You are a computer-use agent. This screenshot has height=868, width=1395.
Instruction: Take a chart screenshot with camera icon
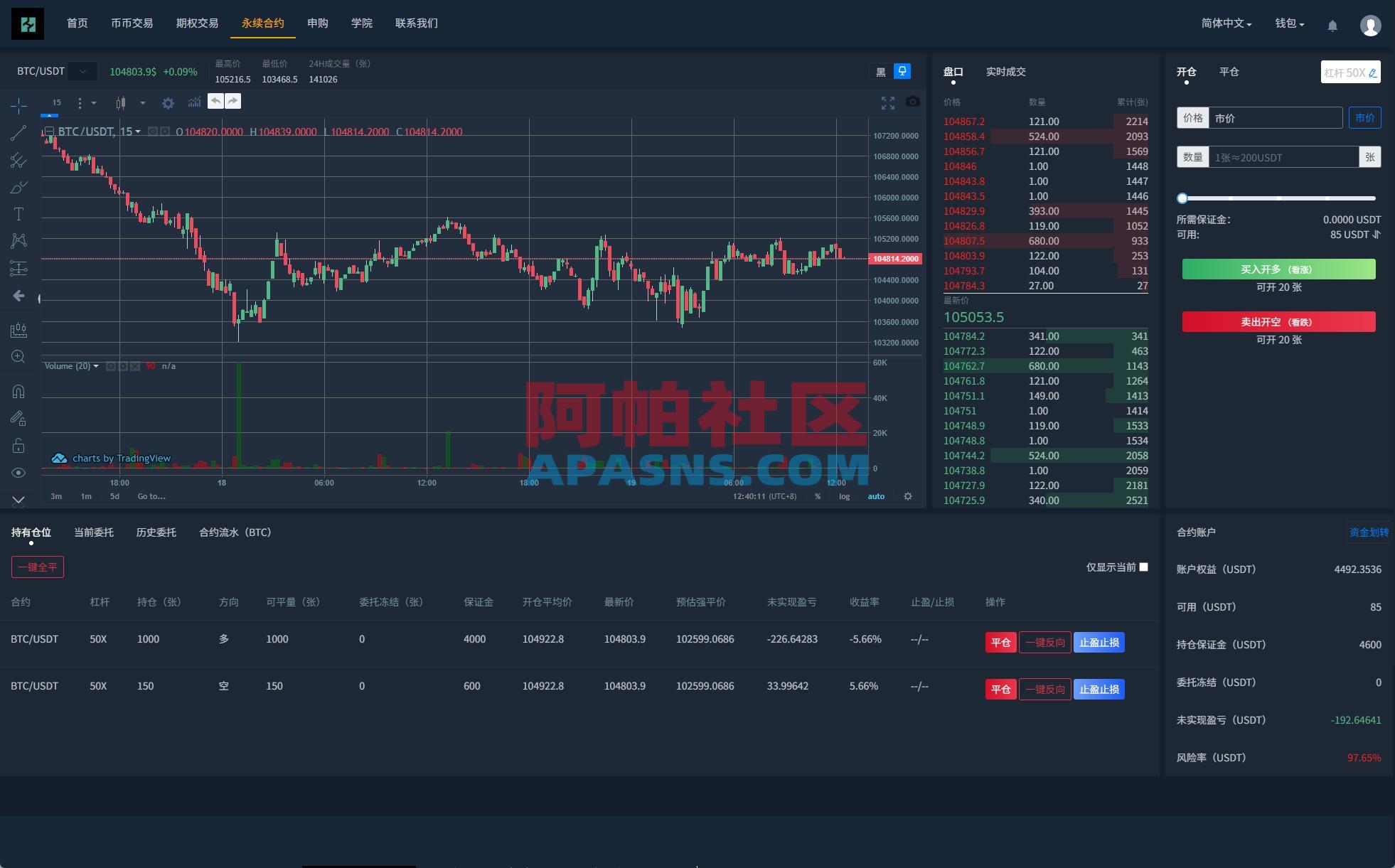913,102
